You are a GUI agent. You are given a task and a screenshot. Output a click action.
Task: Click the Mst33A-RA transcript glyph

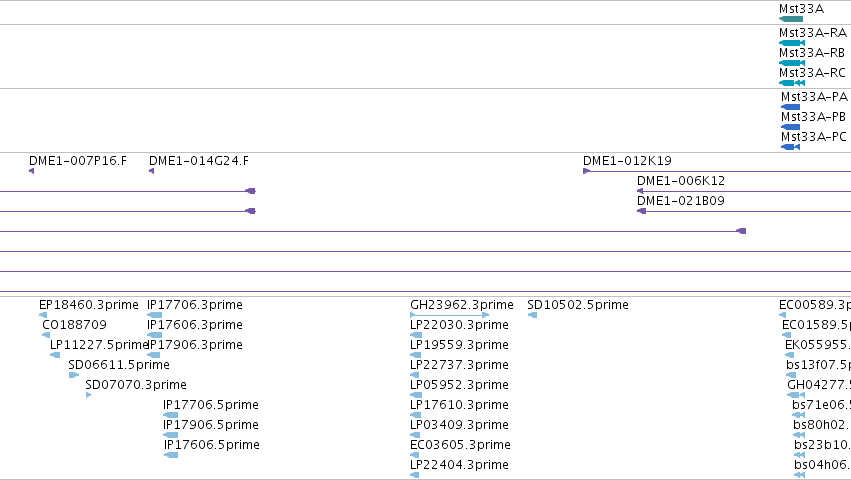(792, 43)
